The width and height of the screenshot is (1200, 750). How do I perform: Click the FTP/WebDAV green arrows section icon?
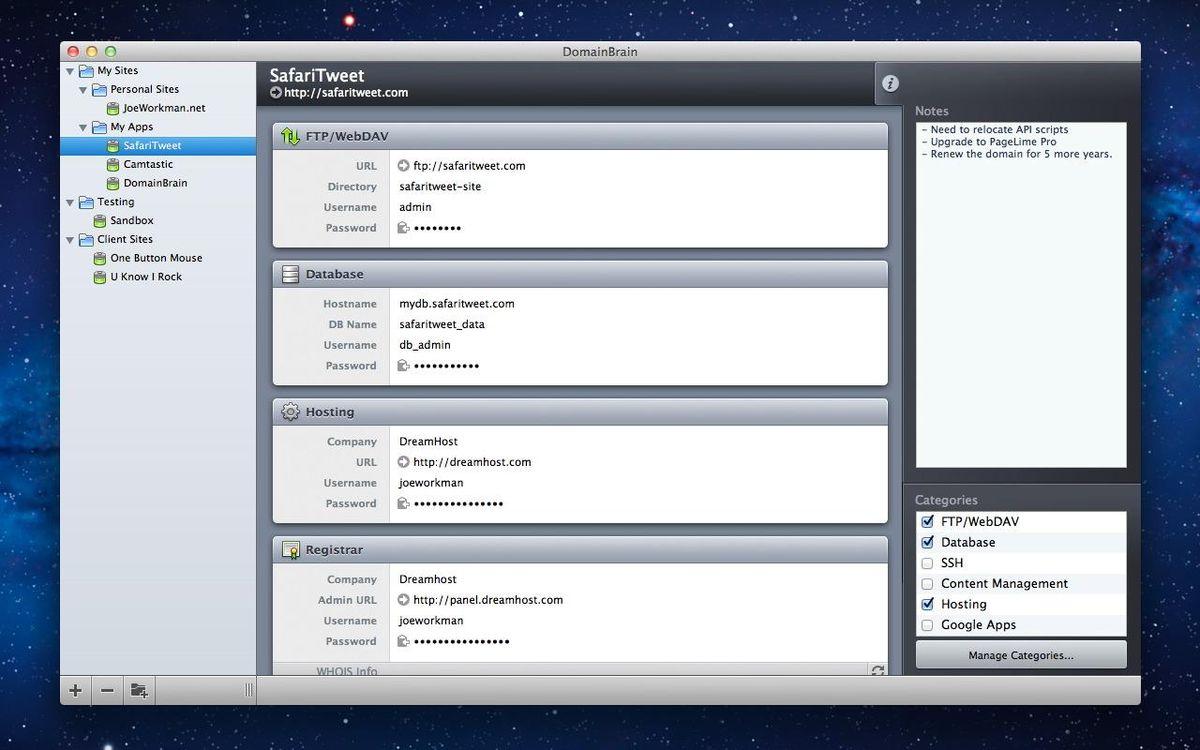tap(290, 136)
